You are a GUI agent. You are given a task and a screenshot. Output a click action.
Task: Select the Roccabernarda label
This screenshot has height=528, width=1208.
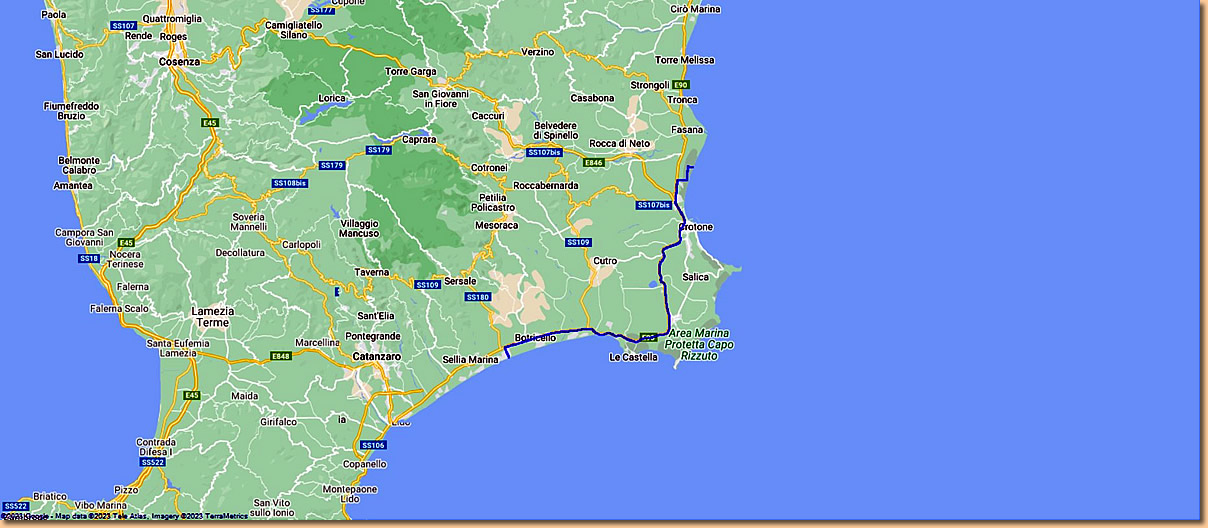pos(545,185)
